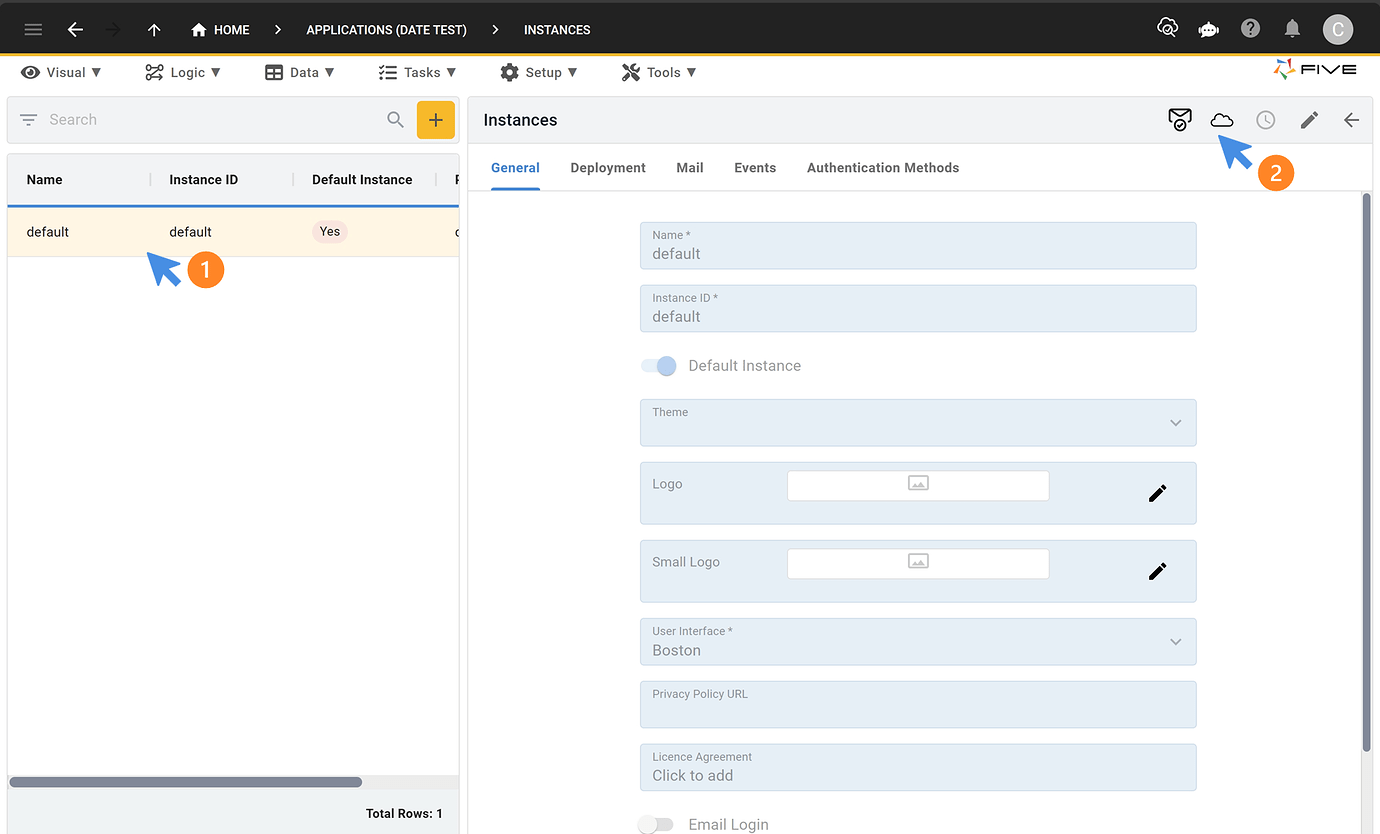Screen dimensions: 1380x834
Task: Click the yellow plus button to add instance
Action: tap(436, 119)
